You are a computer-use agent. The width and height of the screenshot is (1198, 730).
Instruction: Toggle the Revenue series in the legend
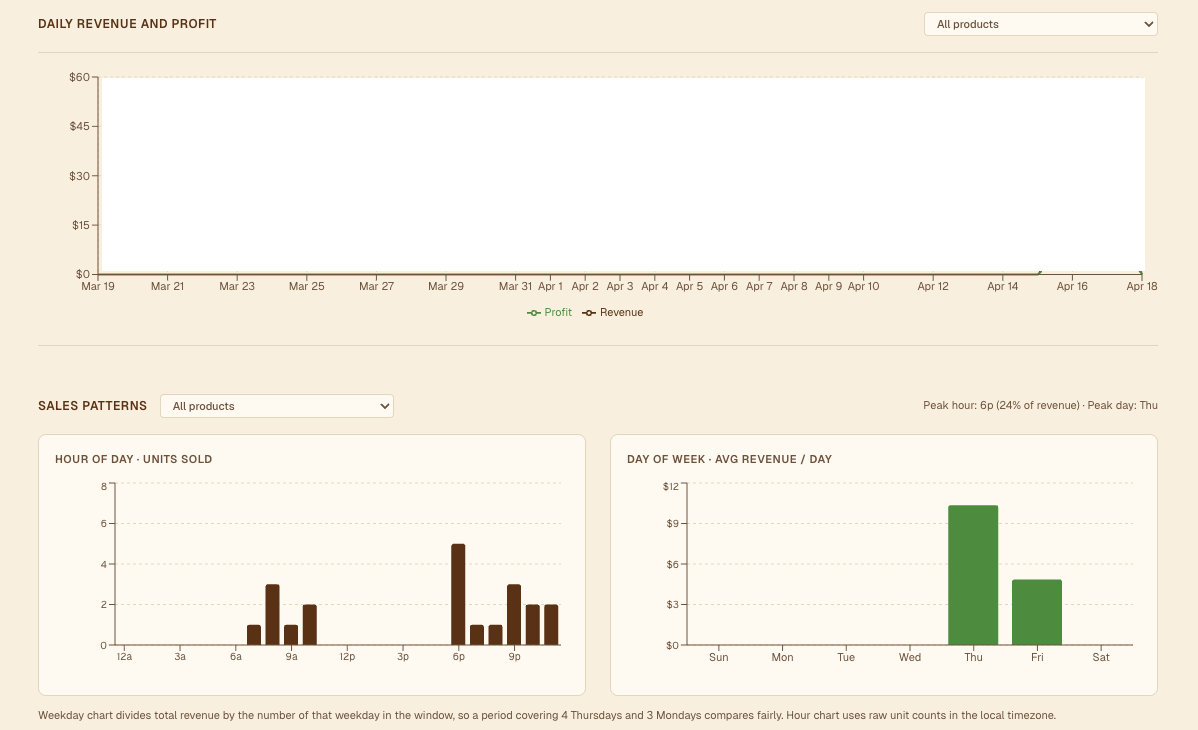613,312
